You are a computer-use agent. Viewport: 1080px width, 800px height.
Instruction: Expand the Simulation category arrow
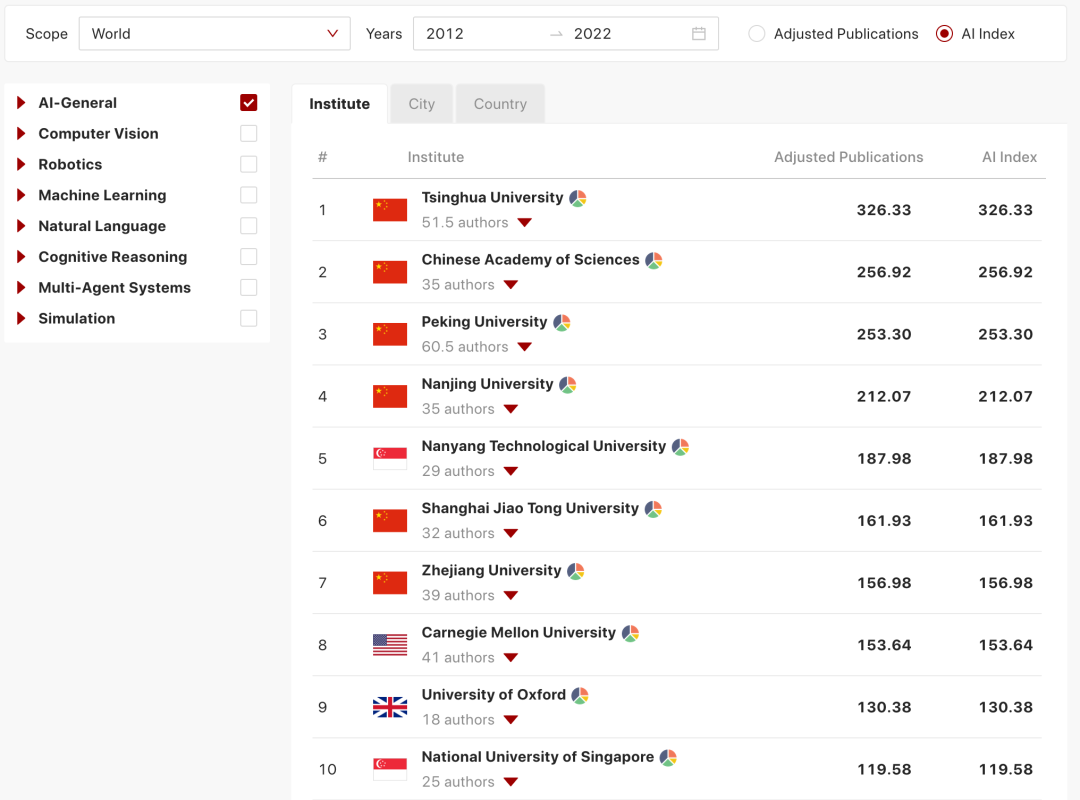click(x=21, y=318)
